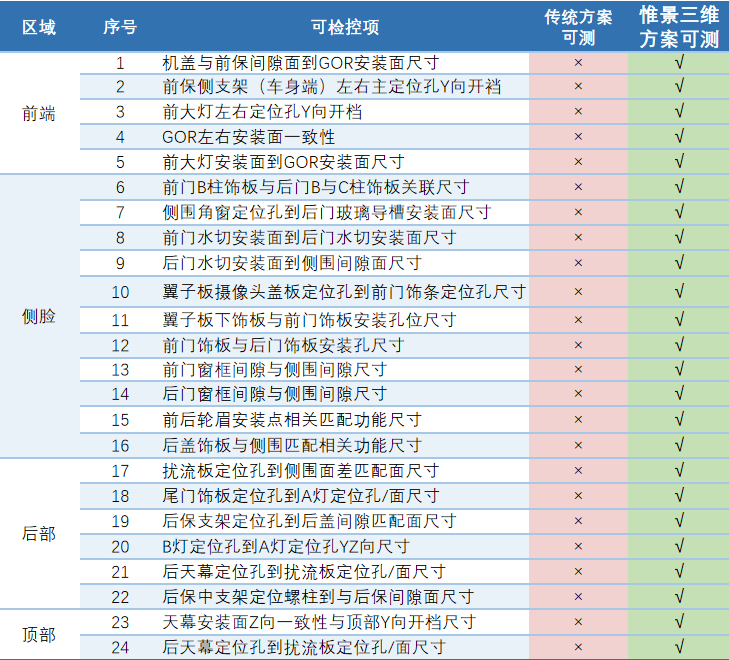Click the × mark in row 17
729x660 pixels.
[578, 470]
